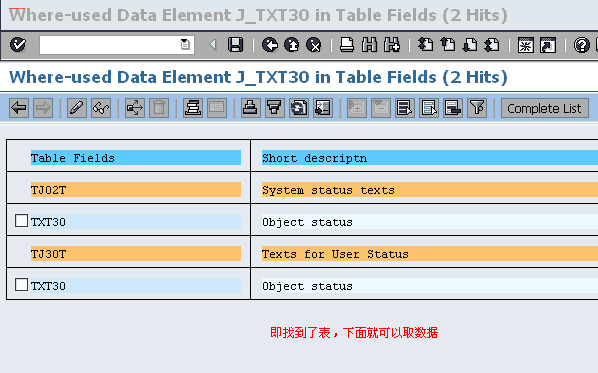Click the pencil Change icon
Screen dimensions: 598x373
[x=77, y=108]
